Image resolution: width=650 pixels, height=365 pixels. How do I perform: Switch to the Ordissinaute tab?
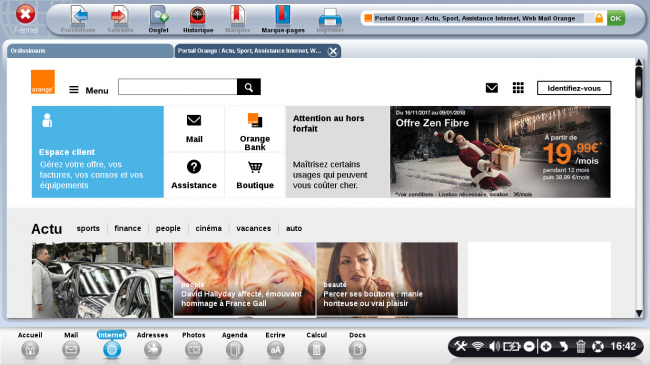90,51
